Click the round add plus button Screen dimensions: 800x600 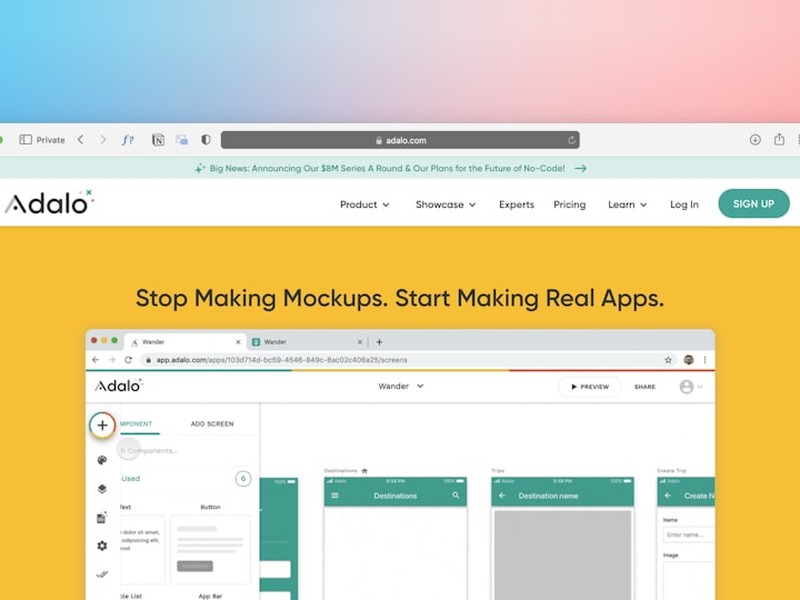102,425
